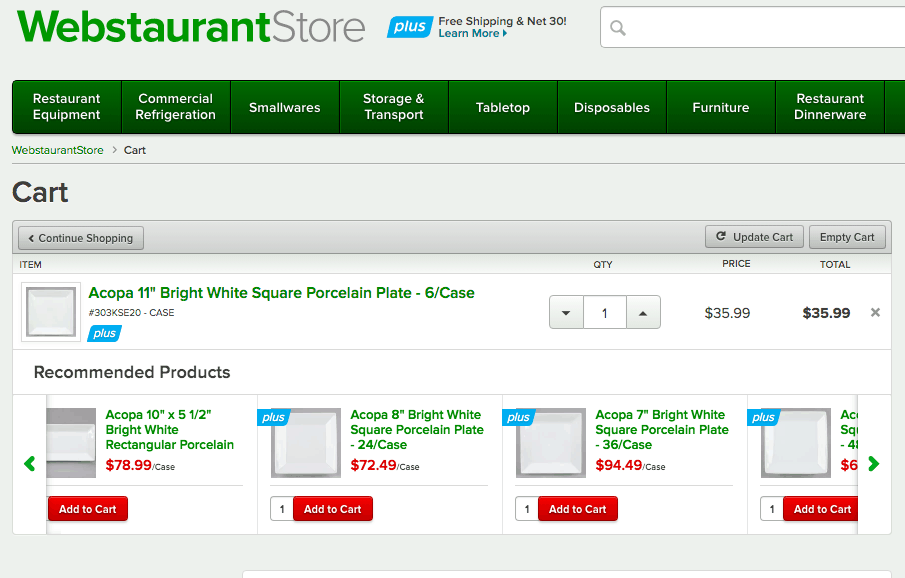The height and width of the screenshot is (578, 905).
Task: Open Acopa 11" Bright White Square Plate link
Action: pyautogui.click(x=282, y=293)
